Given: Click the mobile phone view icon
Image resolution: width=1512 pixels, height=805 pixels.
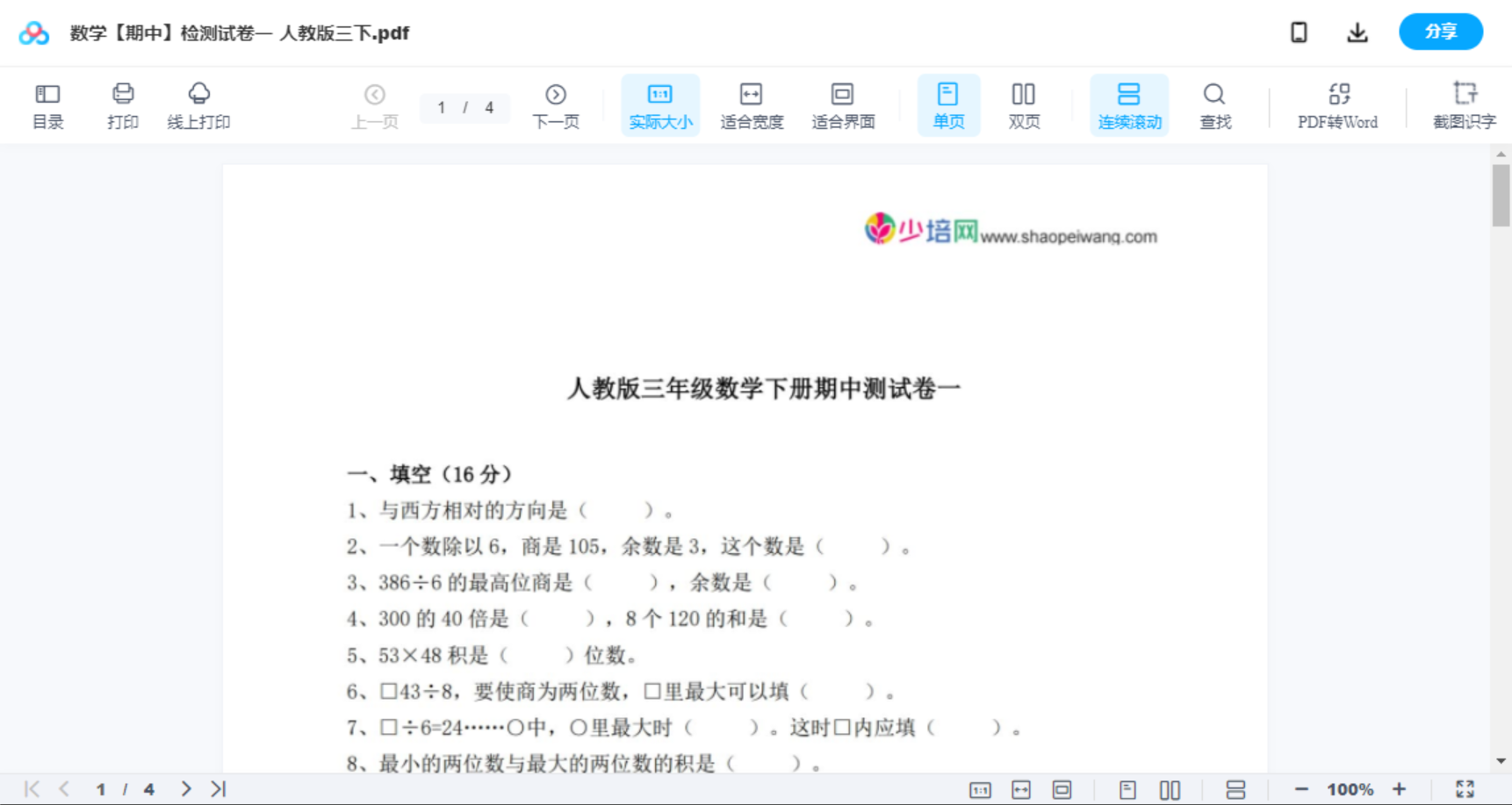Looking at the screenshot, I should coord(1299,32).
